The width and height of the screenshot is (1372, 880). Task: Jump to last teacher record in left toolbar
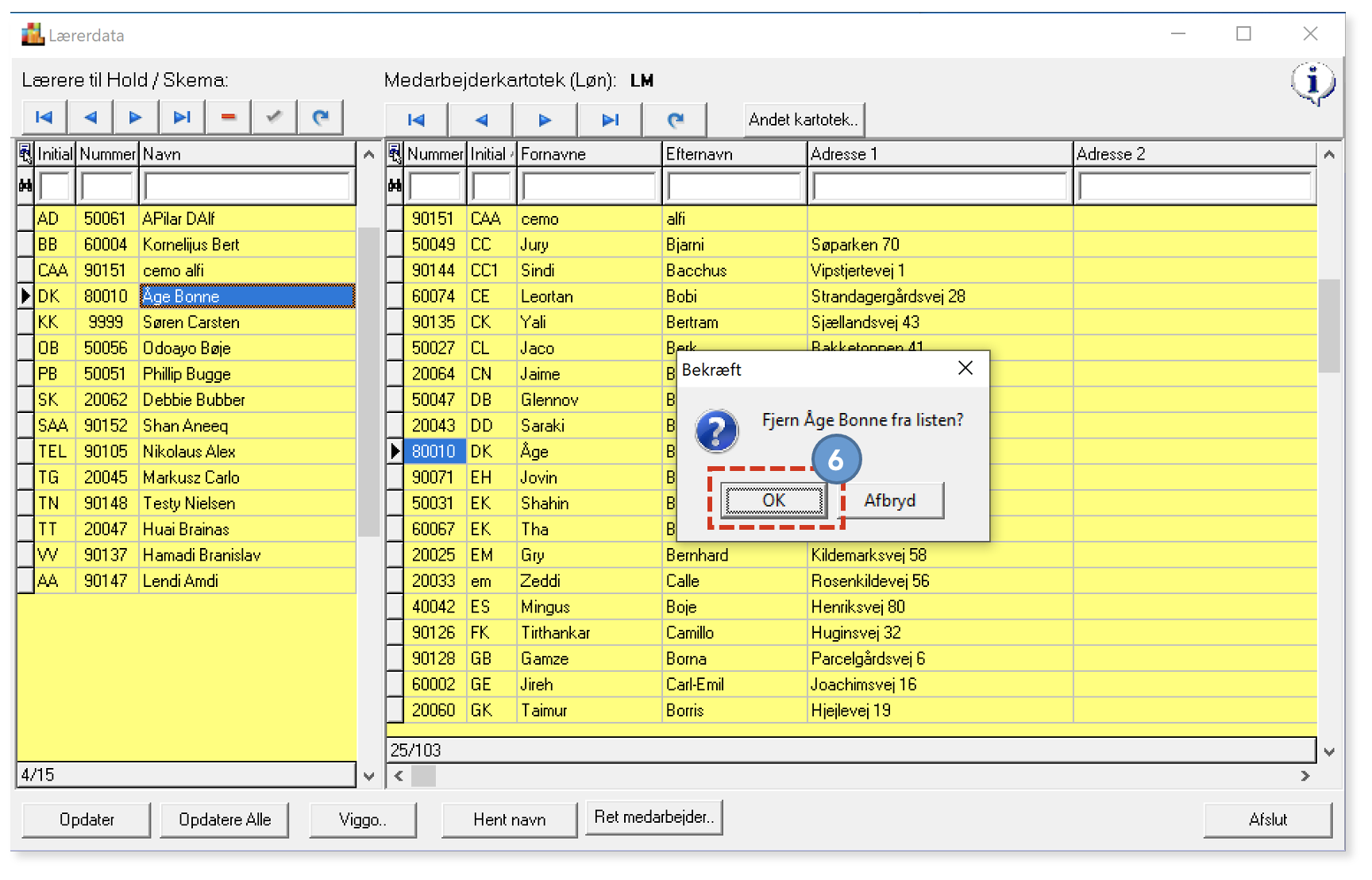(x=182, y=118)
